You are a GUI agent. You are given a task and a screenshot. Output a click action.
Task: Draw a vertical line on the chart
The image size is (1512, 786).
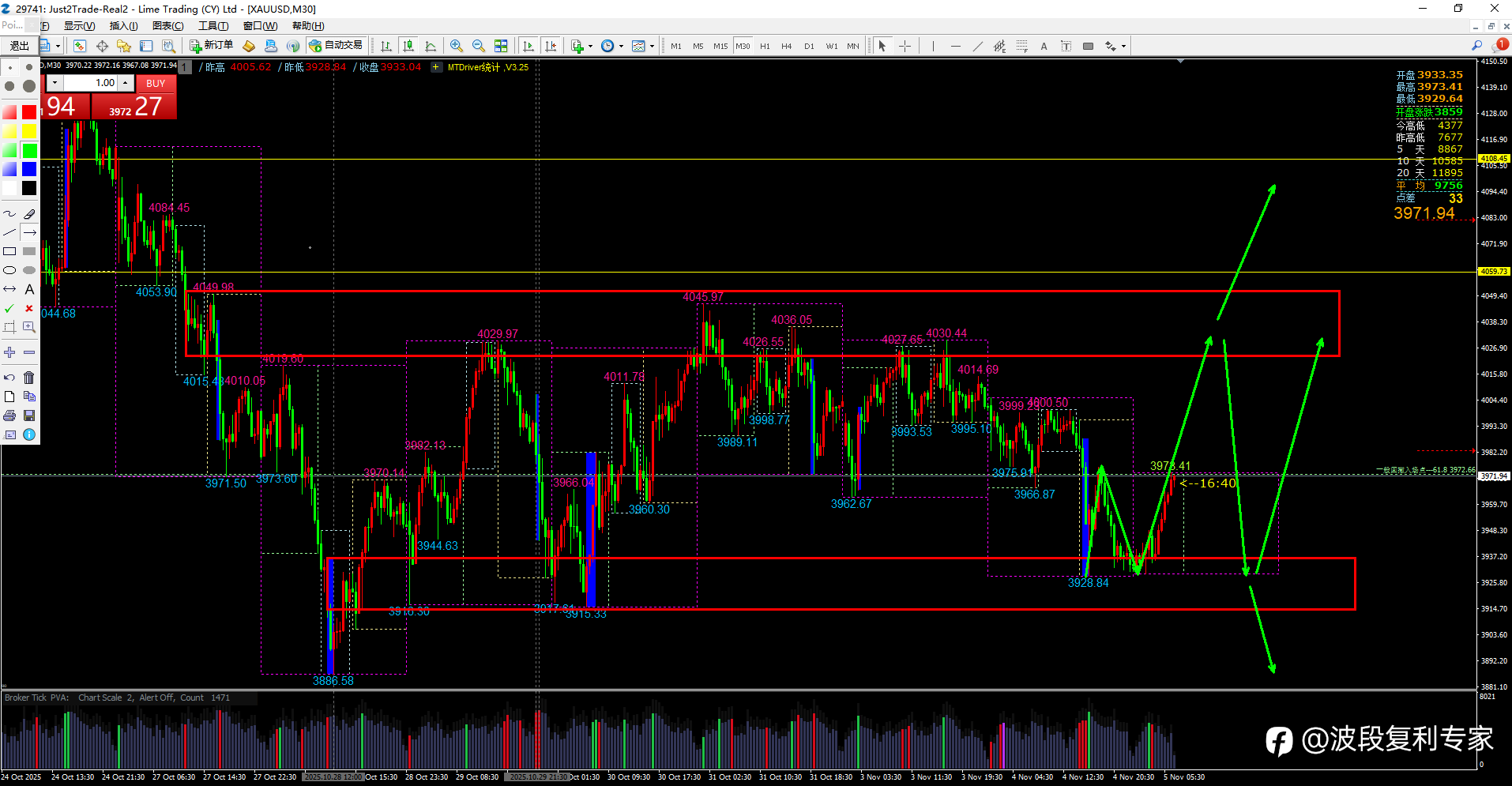[933, 46]
